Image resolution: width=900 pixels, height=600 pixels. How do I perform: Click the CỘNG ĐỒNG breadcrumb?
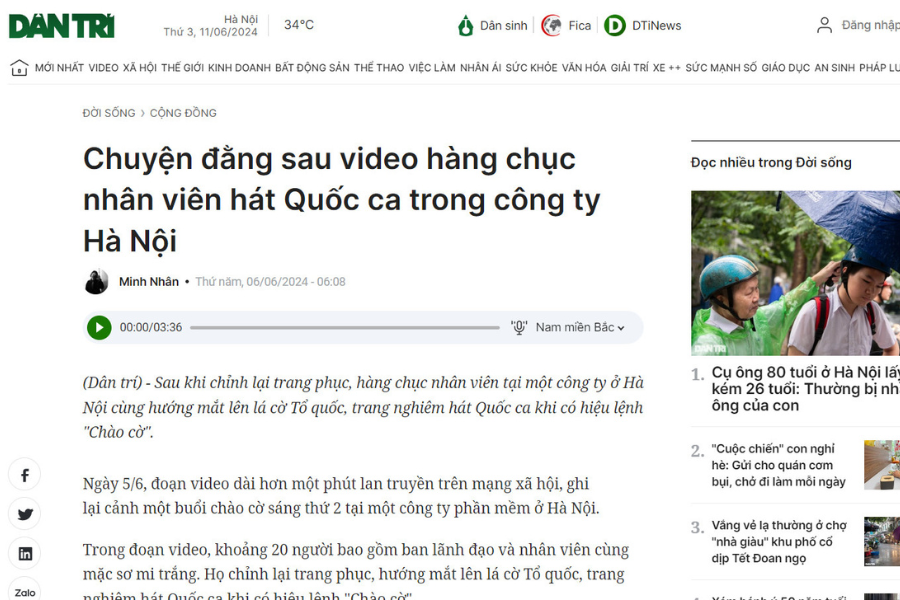183,113
